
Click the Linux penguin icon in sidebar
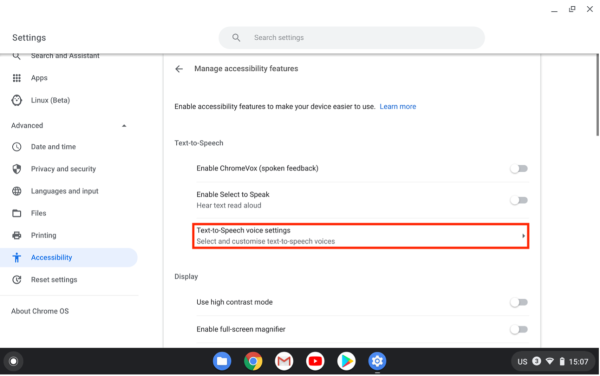[16, 100]
